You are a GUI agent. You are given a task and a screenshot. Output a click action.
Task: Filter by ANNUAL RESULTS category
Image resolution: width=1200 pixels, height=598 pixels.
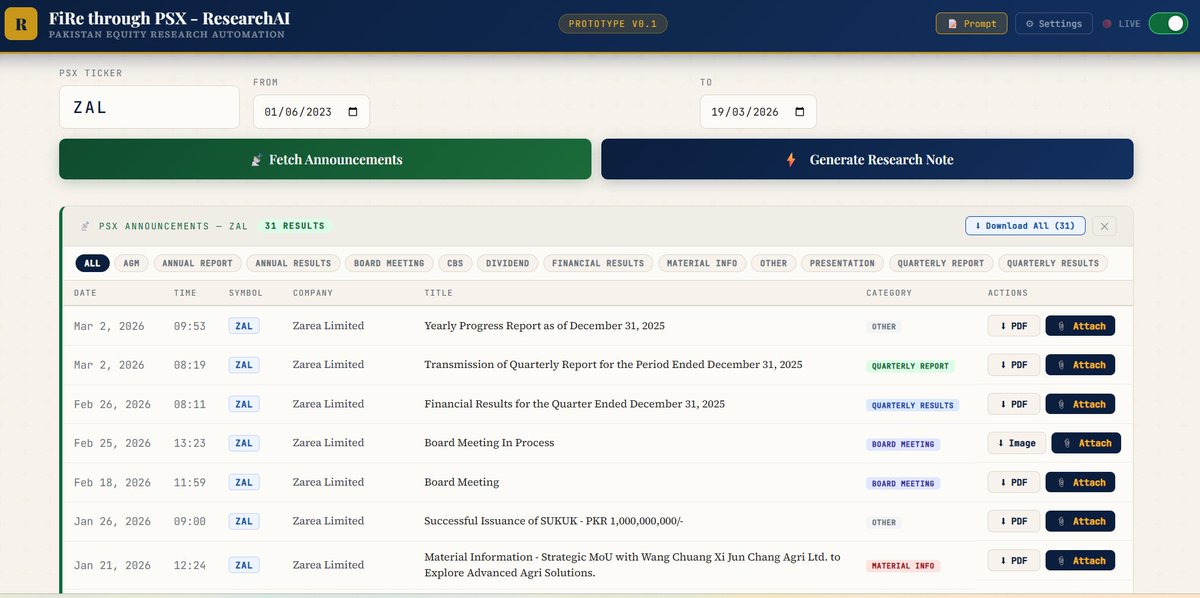pos(293,263)
